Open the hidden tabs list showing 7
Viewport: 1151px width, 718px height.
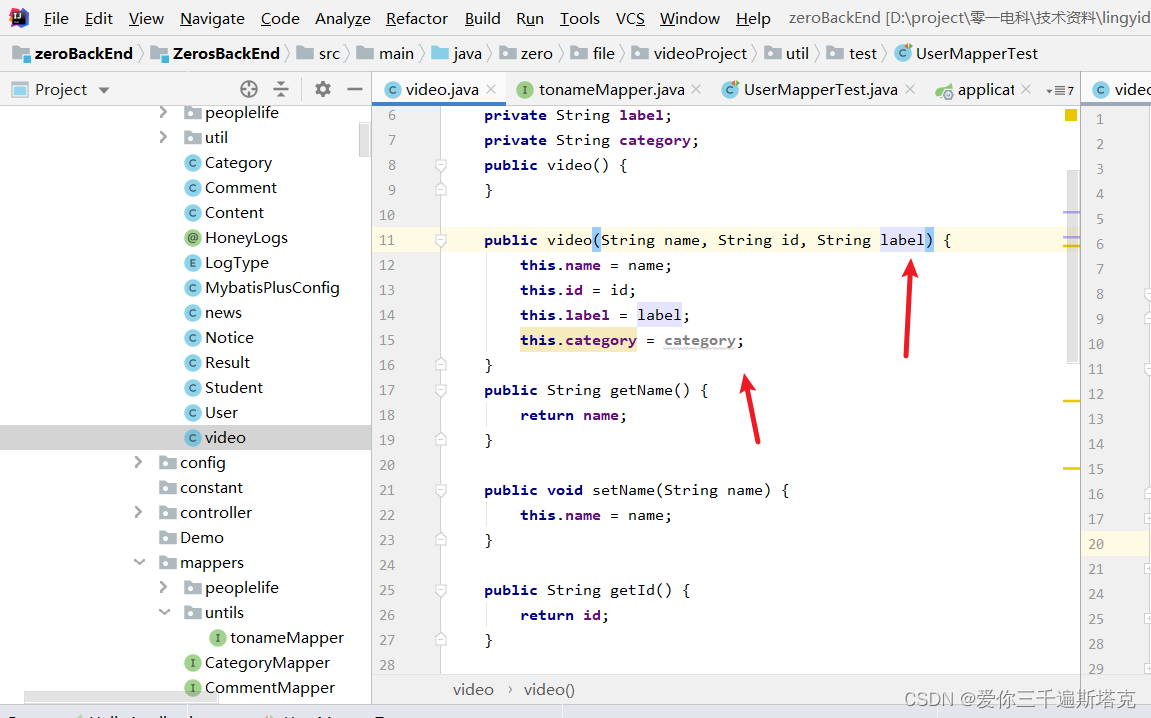1060,89
